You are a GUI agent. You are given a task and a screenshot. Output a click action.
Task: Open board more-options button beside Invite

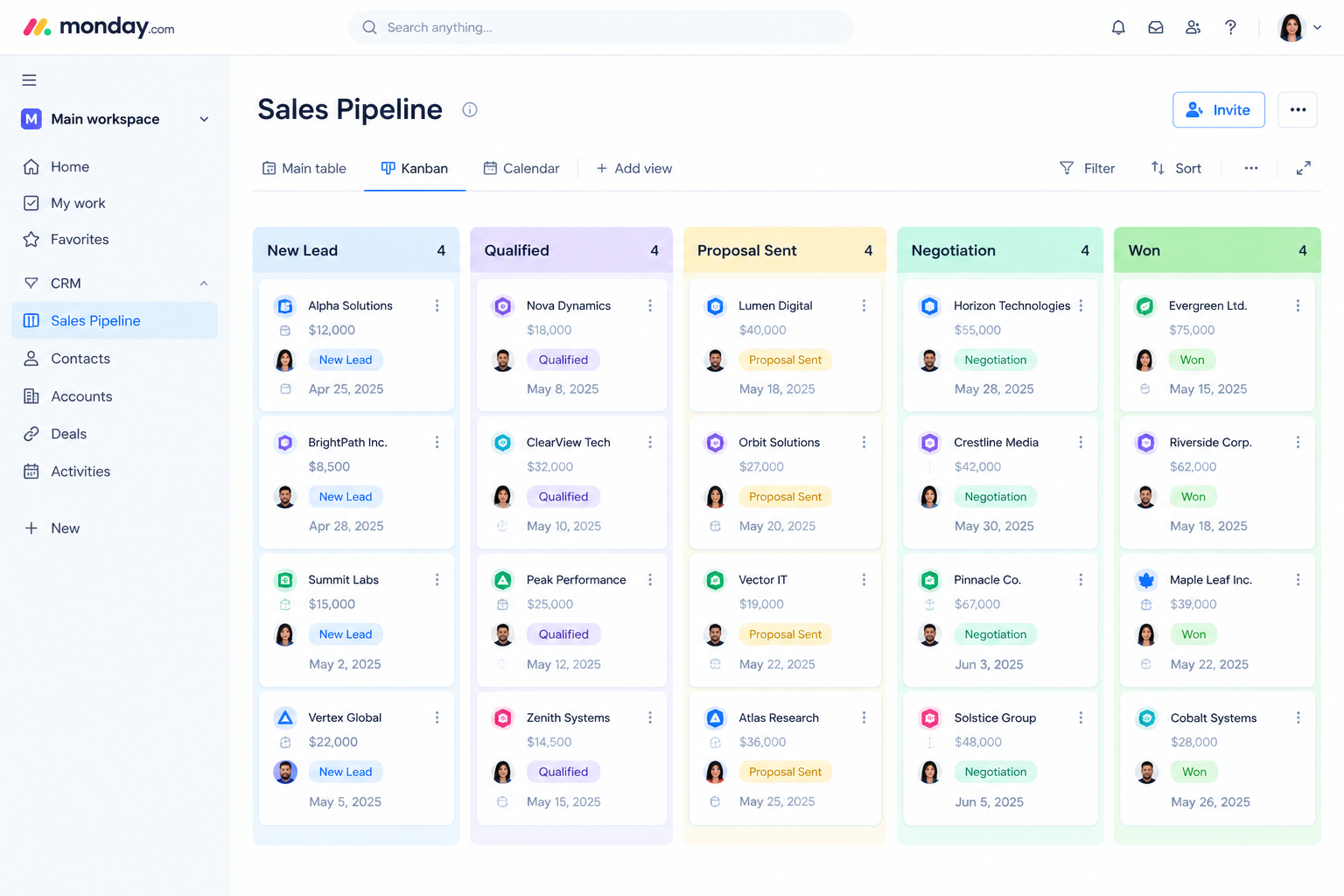pos(1298,109)
